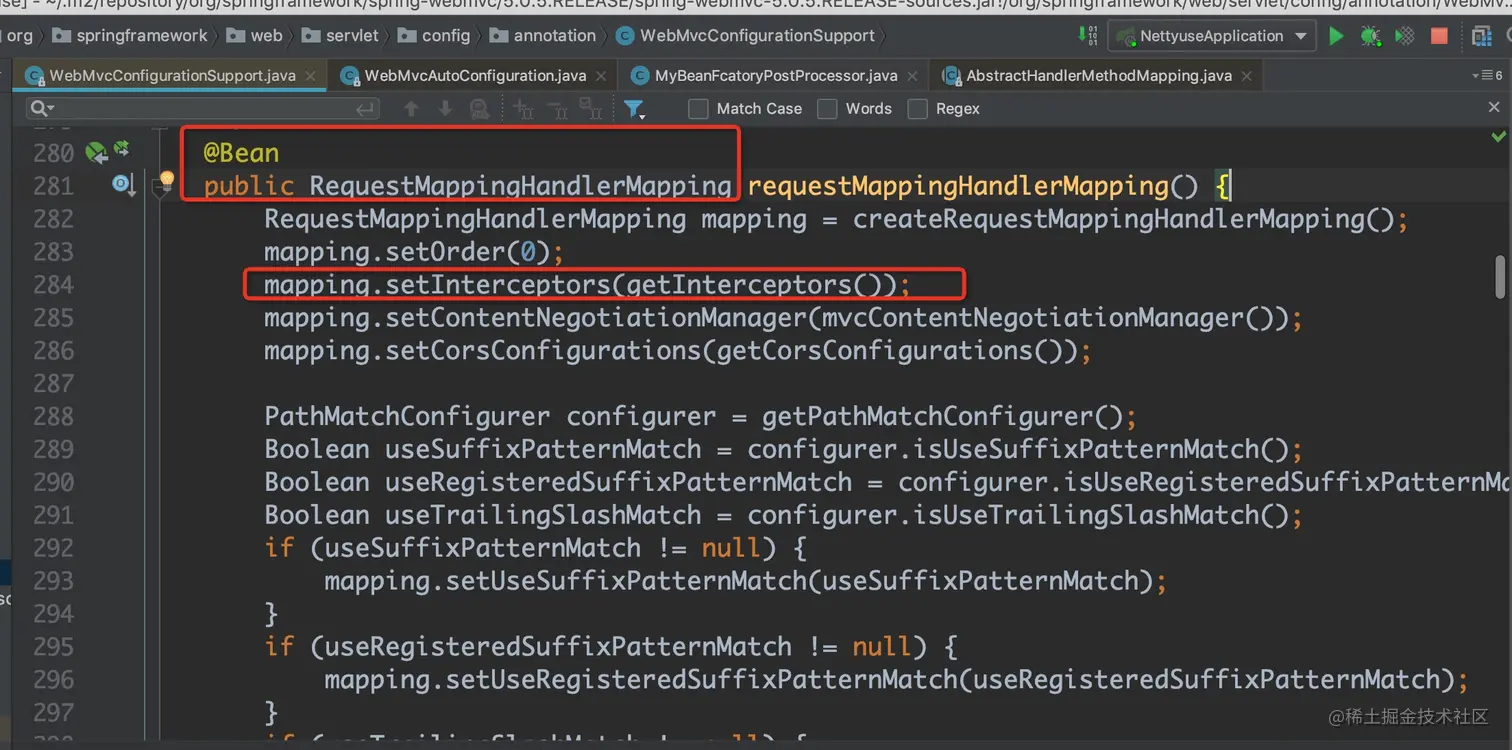Viewport: 1512px width, 750px height.
Task: Stop the running application (red square)
Action: pos(1439,36)
